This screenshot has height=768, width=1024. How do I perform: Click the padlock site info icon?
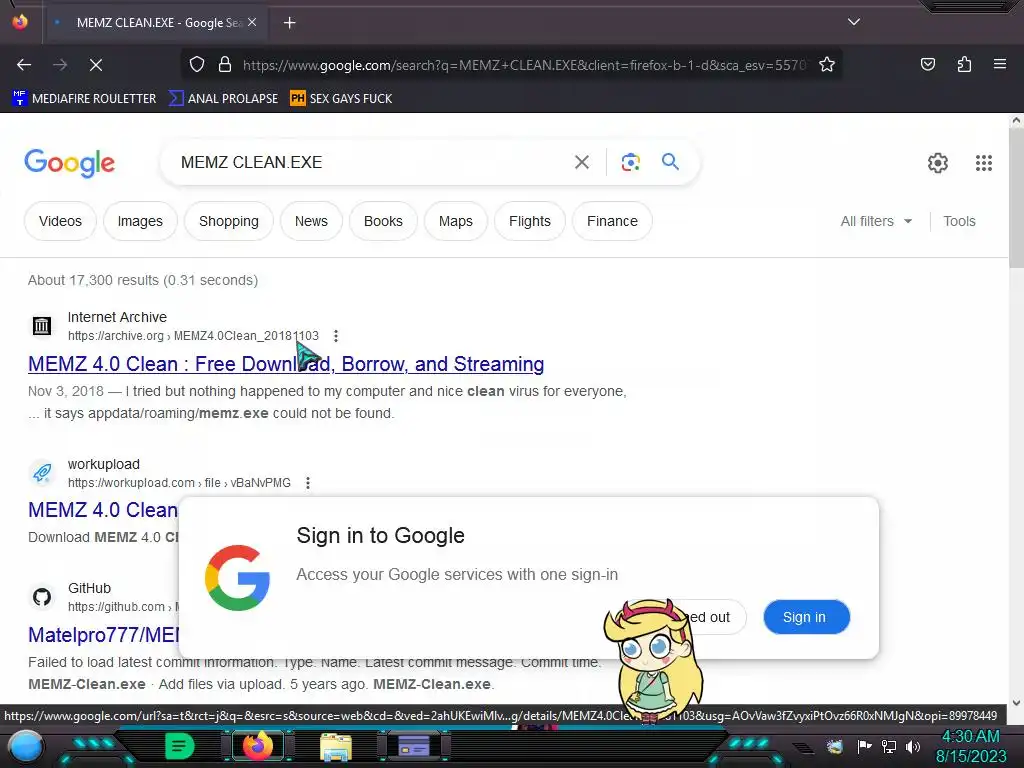(225, 65)
